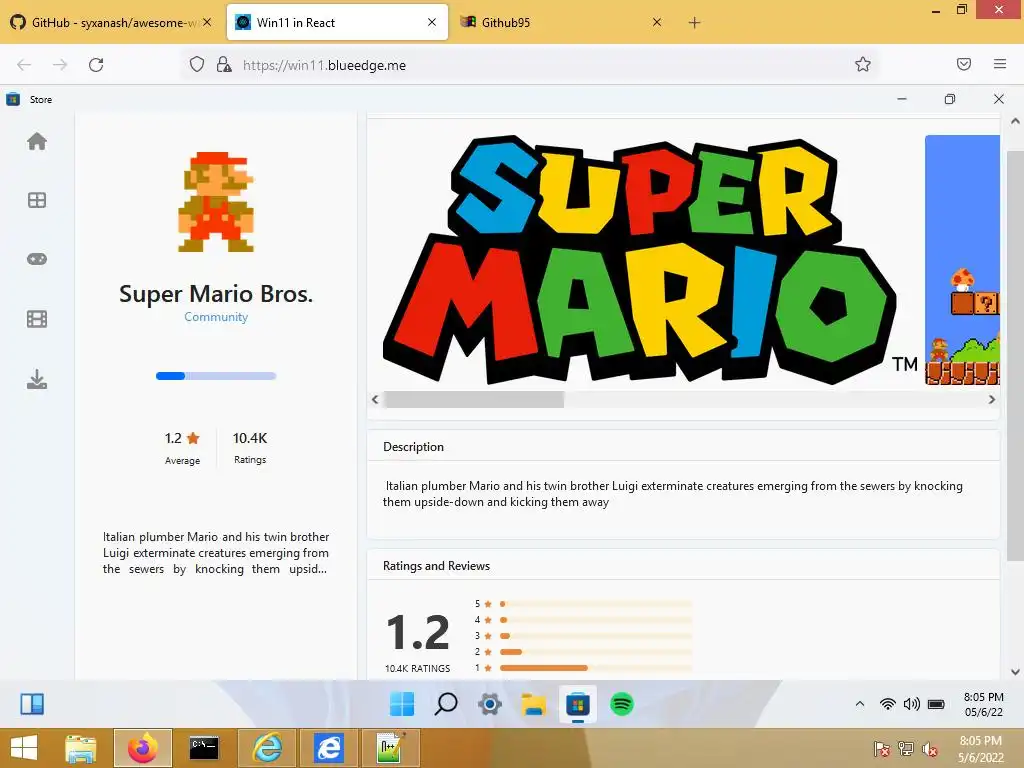Screen dimensions: 1024x768
Task: Click the muted speaker icon in the host tray
Action: [x=930, y=749]
